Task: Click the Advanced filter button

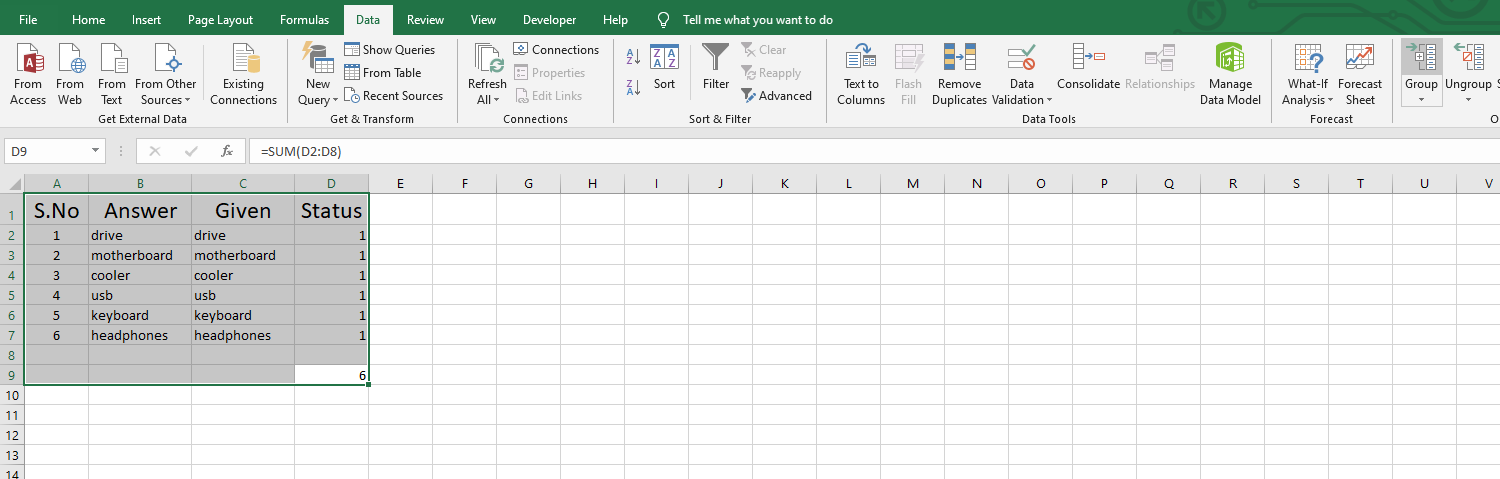Action: coord(777,96)
